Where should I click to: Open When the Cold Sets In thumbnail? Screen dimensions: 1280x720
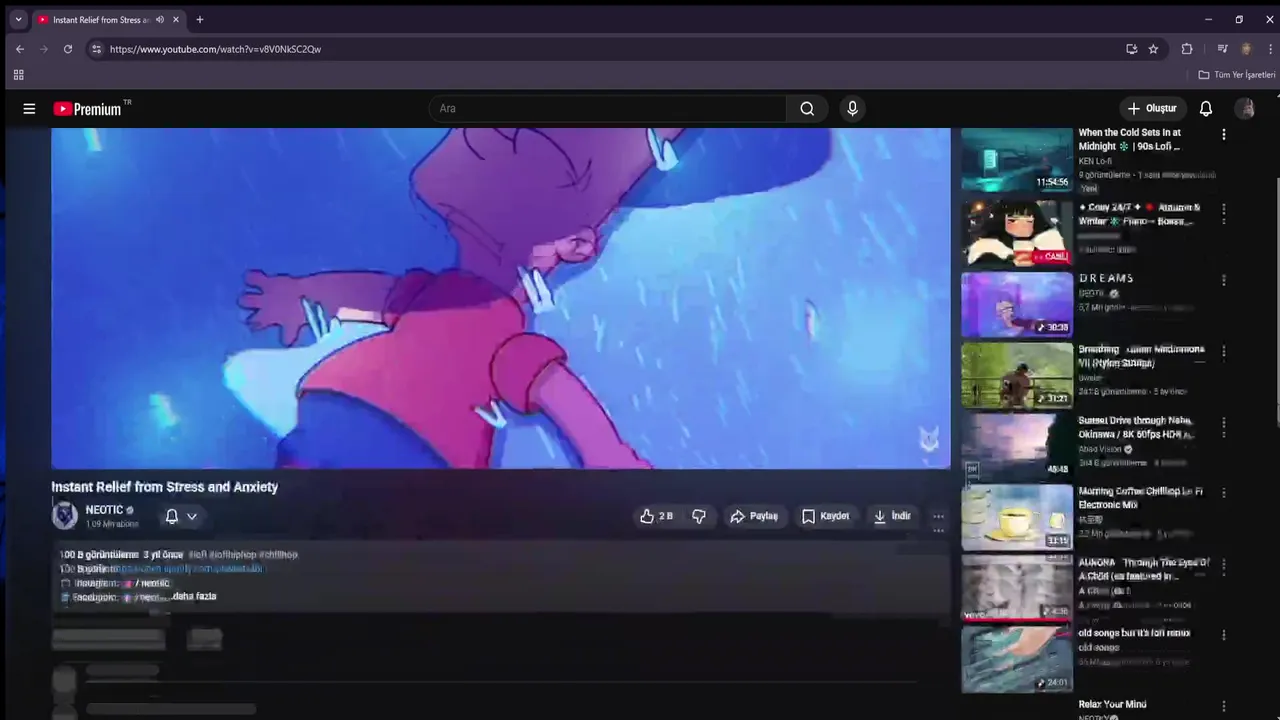1017,159
